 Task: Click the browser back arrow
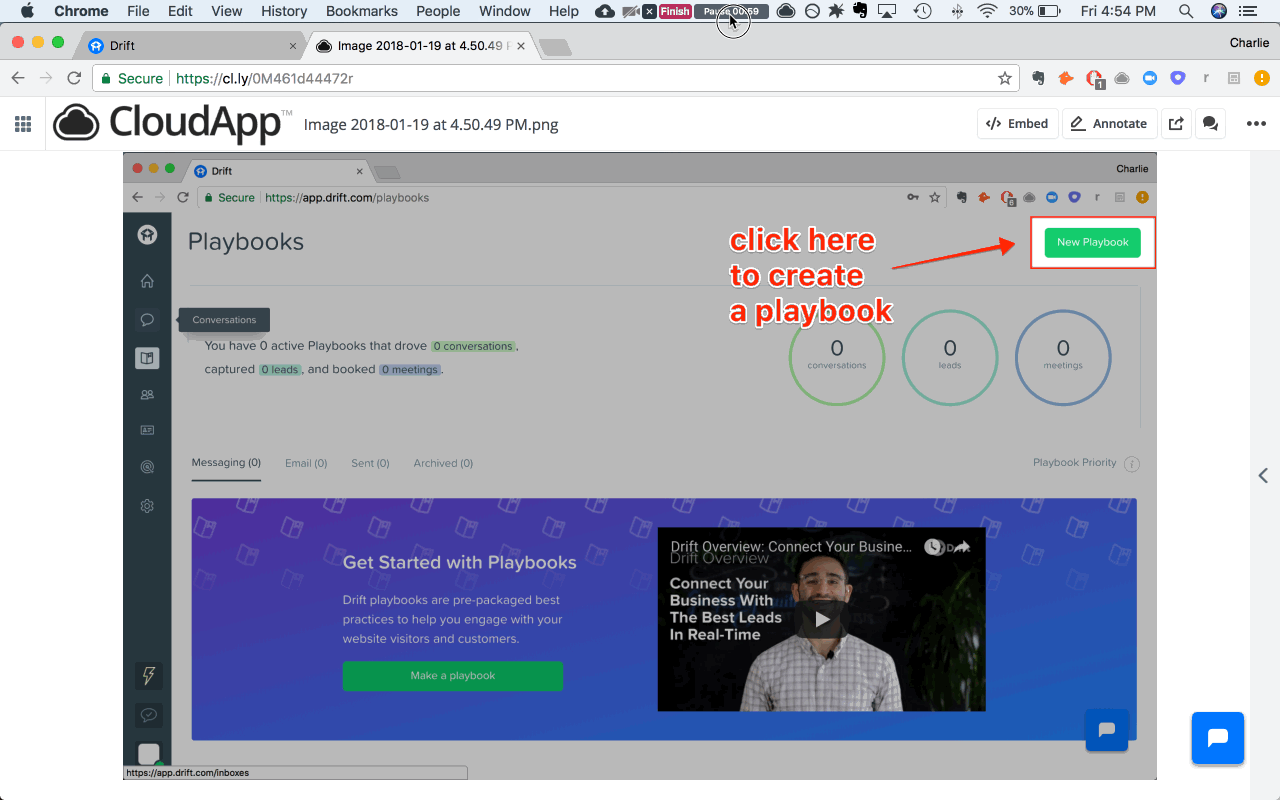point(18,78)
